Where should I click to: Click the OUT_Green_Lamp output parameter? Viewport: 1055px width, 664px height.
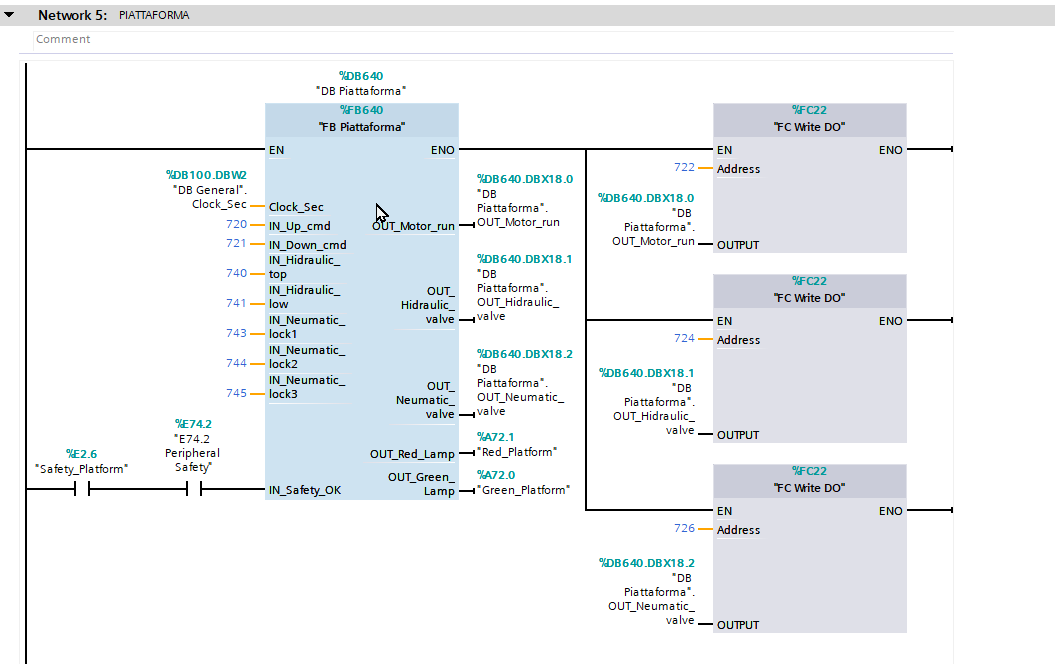click(421, 484)
